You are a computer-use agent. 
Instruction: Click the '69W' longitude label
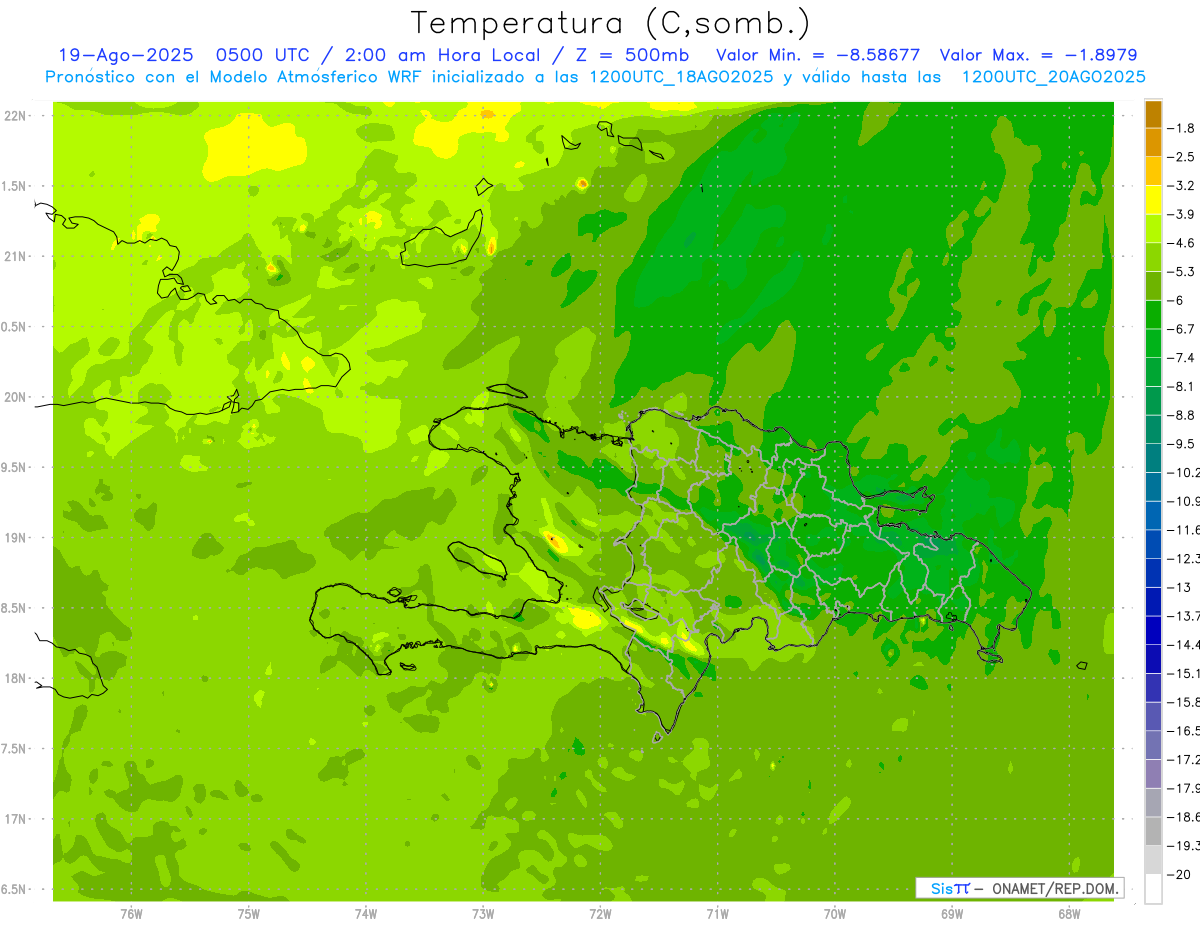tap(952, 914)
